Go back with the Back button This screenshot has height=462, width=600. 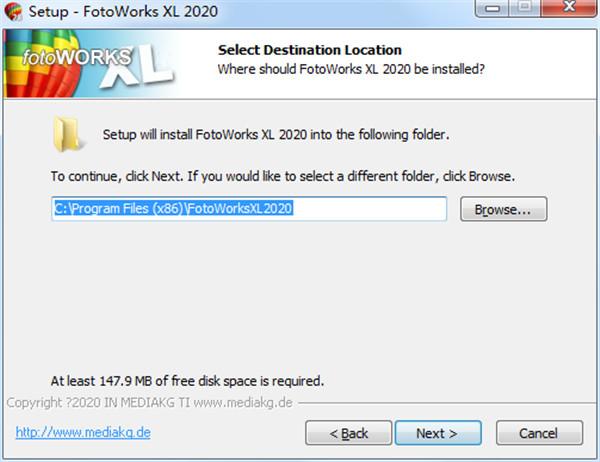pos(349,433)
